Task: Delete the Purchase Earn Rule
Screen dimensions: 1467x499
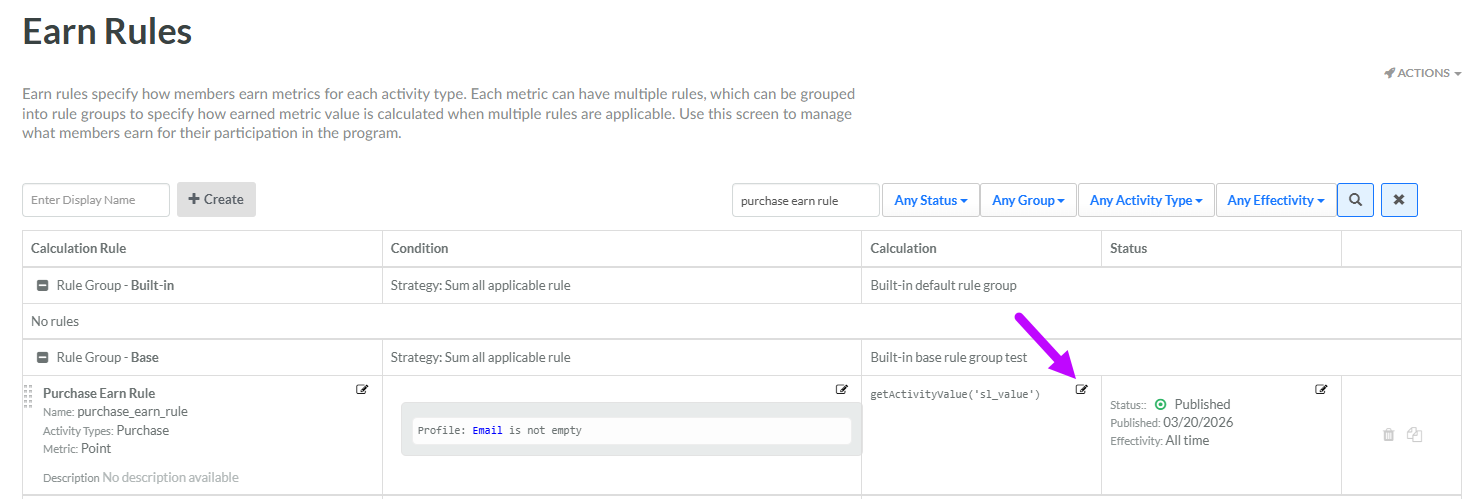Action: (1388, 435)
